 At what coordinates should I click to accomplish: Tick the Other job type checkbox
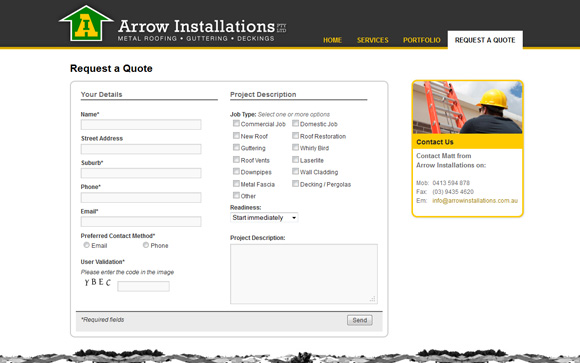point(236,195)
